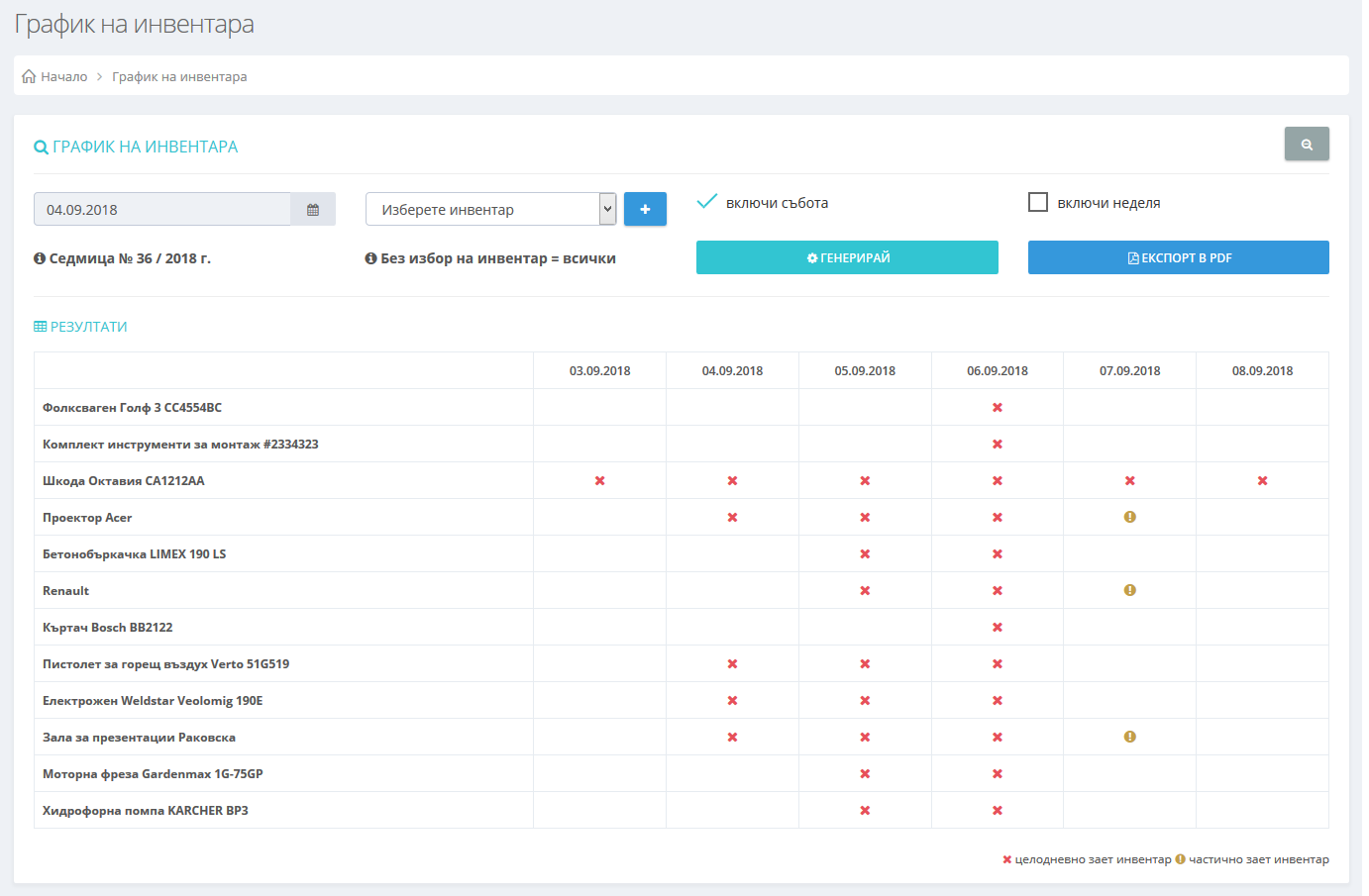Open the calendar date picker icon
Screen dimensions: 1369x896
click(313, 210)
